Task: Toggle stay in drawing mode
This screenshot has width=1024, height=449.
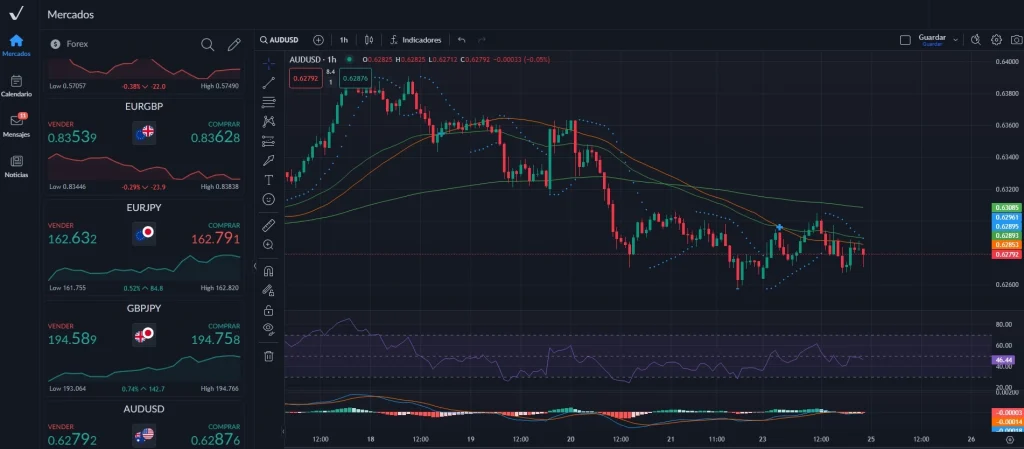Action: 268,290
